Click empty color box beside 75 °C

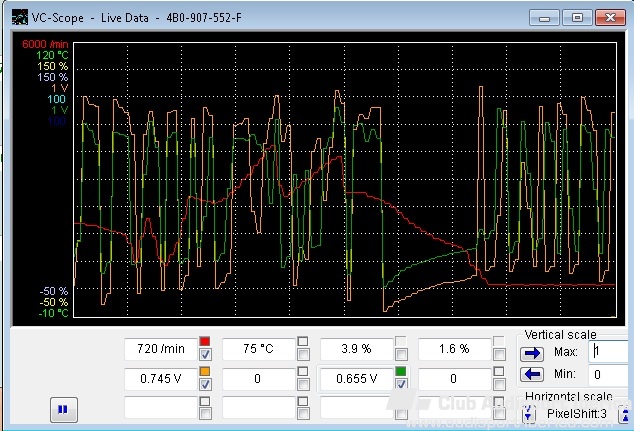click(x=303, y=341)
